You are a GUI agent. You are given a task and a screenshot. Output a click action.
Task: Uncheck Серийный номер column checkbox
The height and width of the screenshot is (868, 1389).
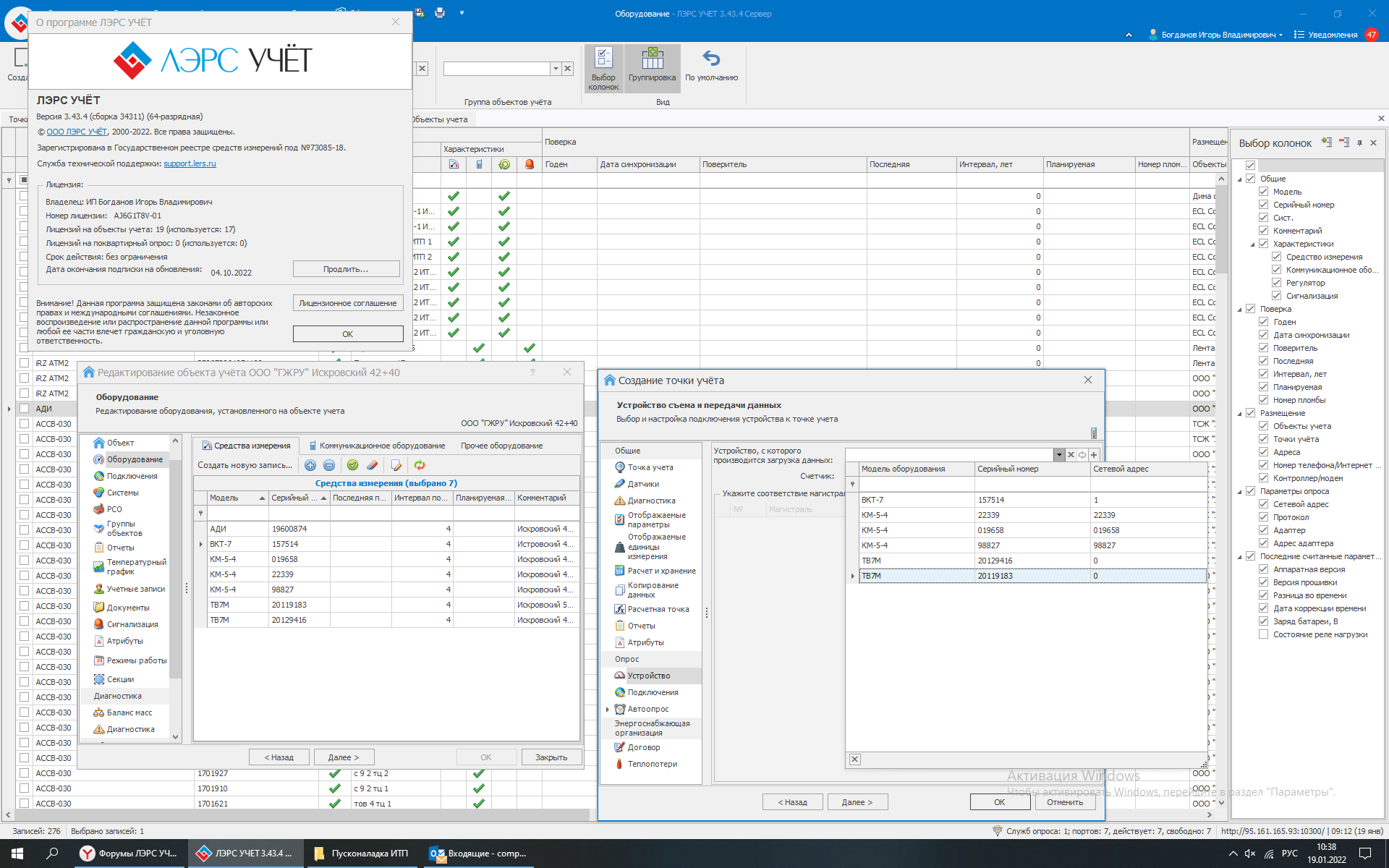point(1263,205)
